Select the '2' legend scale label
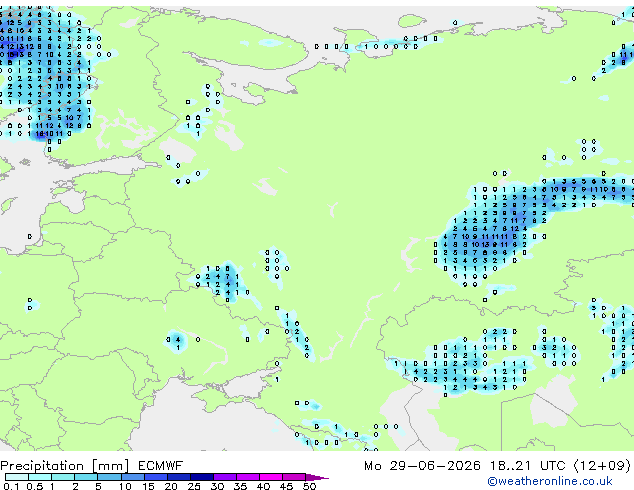This screenshot has width=634, height=490. coord(75,486)
